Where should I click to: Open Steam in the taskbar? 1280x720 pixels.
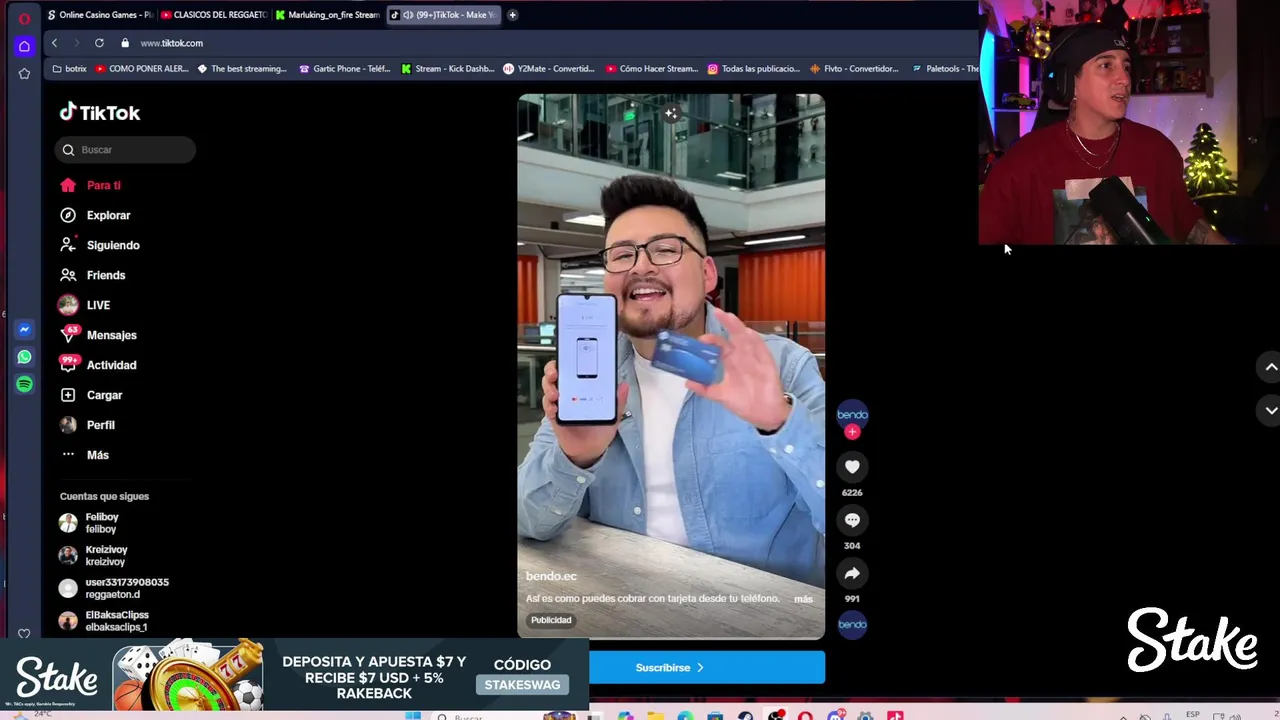tap(745, 716)
